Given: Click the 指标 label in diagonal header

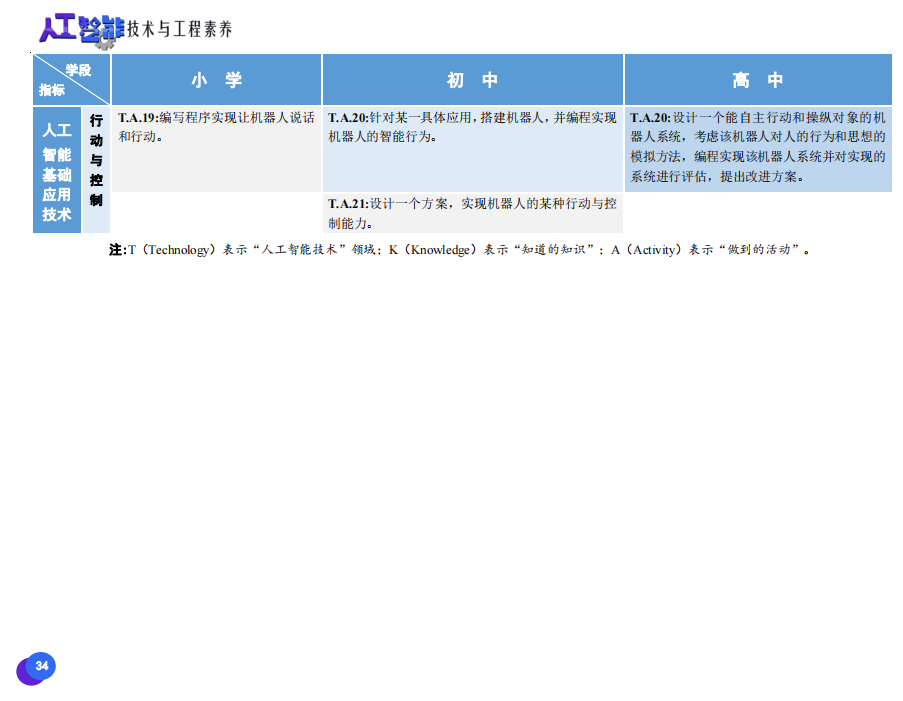Looking at the screenshot, I should [x=51, y=90].
